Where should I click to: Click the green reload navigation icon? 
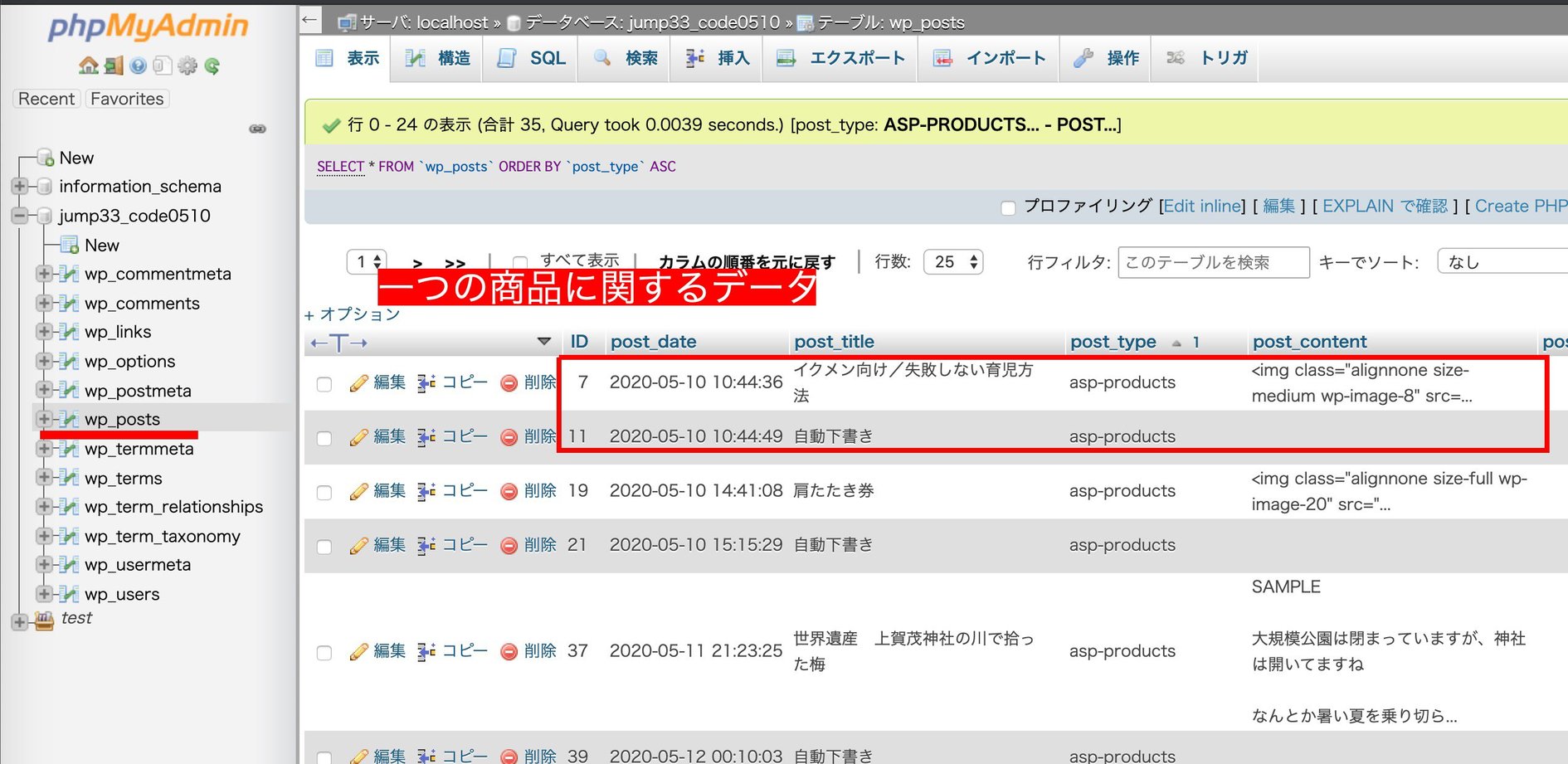point(212,66)
